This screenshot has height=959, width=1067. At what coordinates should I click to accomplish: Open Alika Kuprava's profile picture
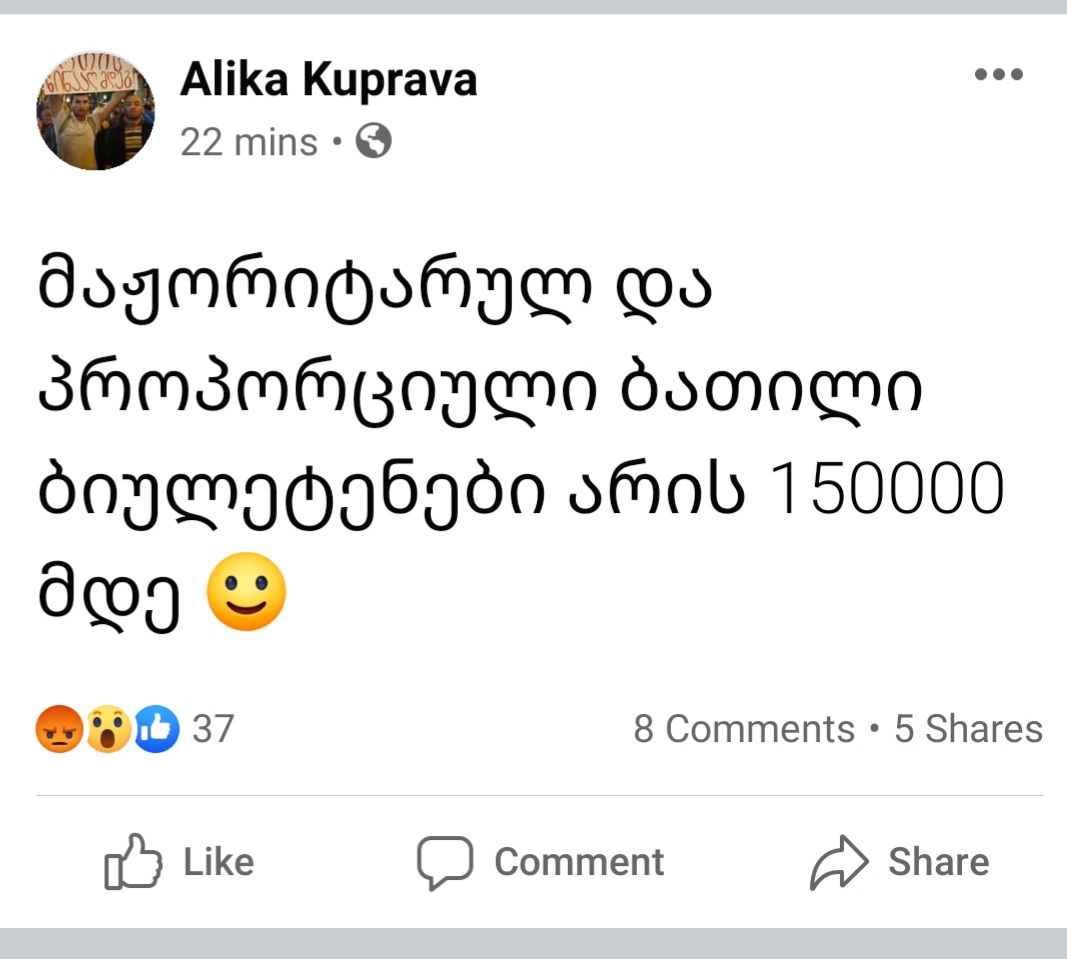coord(96,110)
